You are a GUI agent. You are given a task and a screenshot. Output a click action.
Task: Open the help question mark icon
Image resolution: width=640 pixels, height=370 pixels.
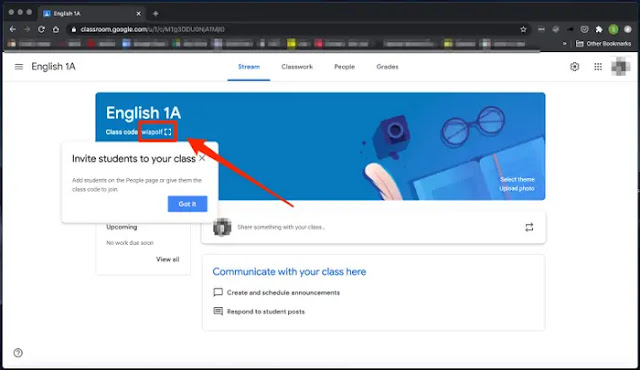coord(18,353)
